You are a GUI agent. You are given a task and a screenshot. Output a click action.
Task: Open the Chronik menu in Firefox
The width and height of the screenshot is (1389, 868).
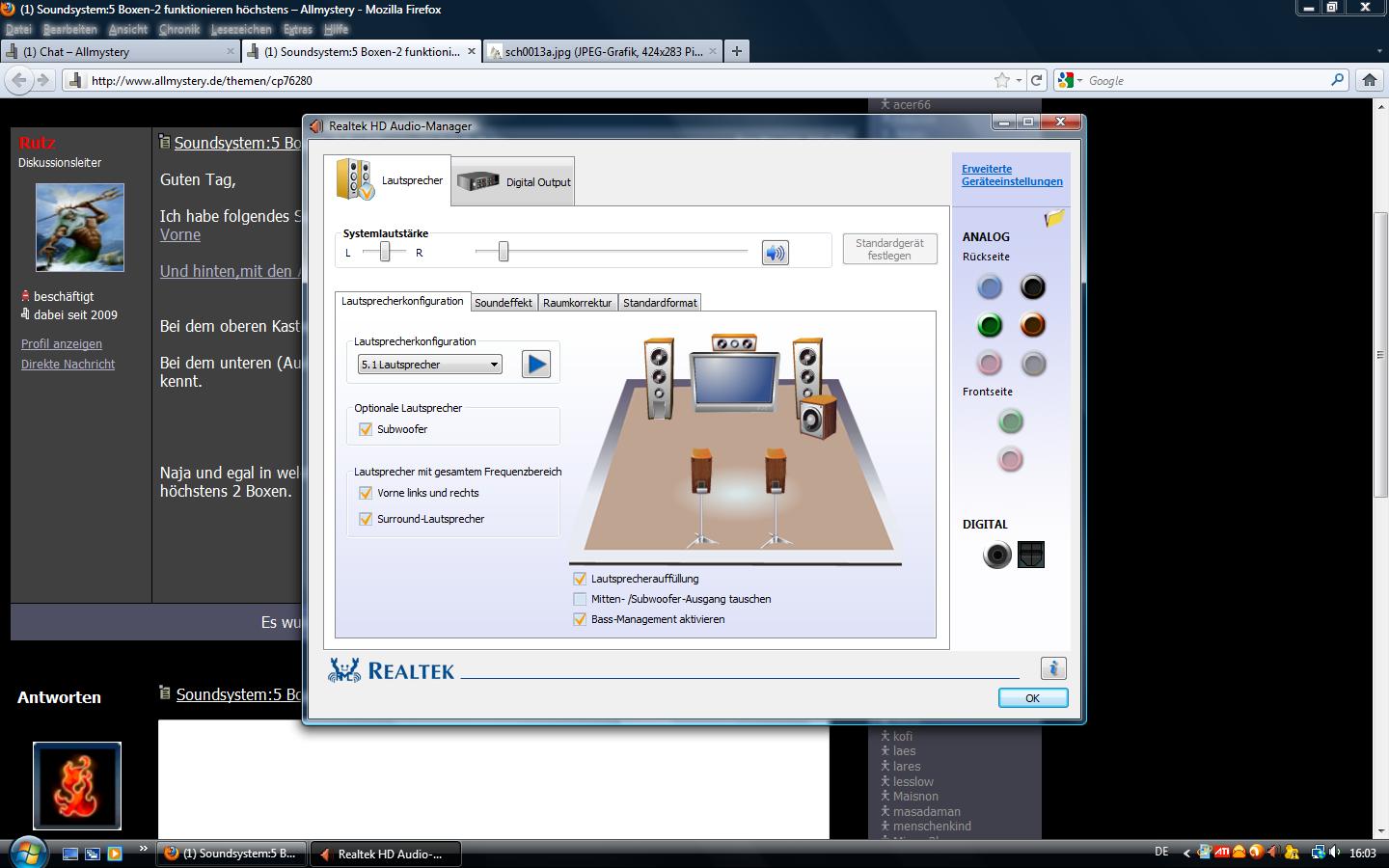(179, 29)
